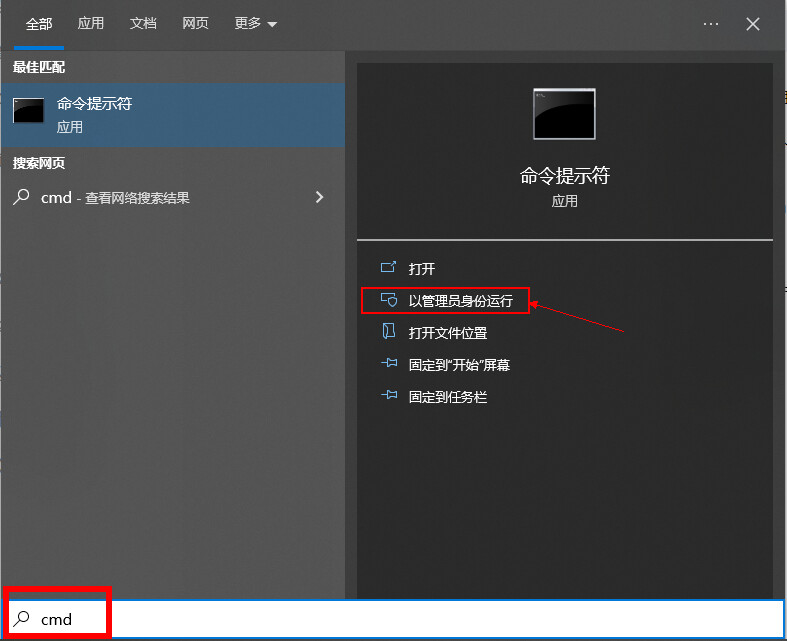Image resolution: width=787 pixels, height=641 pixels.
Task: Click the shield icon for administrator run
Action: pos(388,300)
